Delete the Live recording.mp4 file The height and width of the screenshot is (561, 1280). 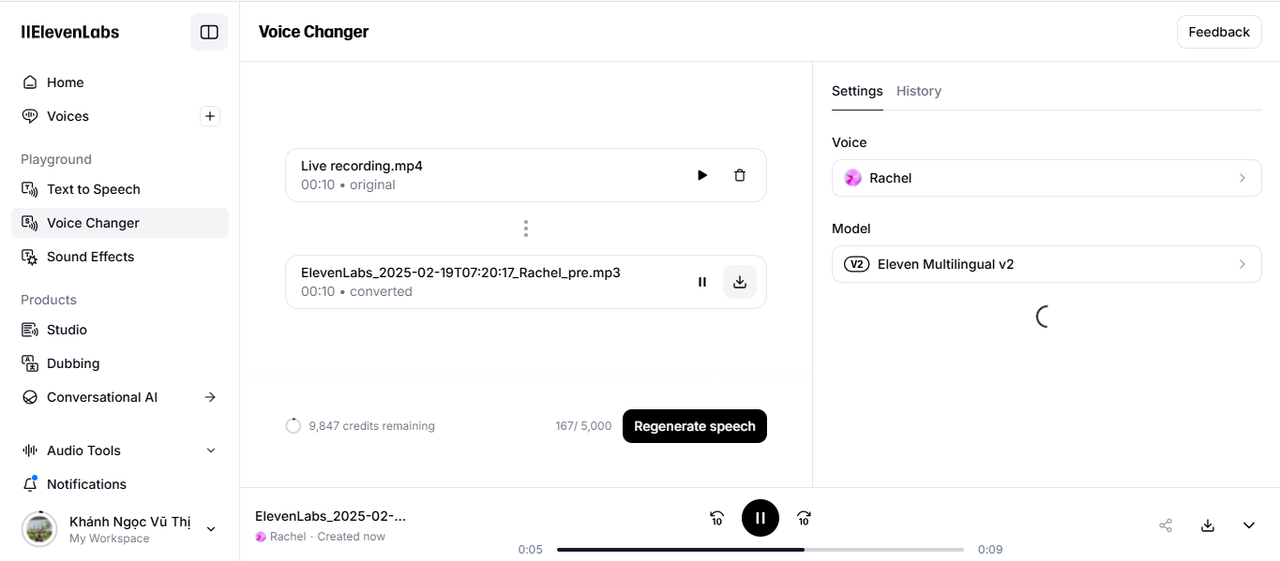[x=740, y=176]
